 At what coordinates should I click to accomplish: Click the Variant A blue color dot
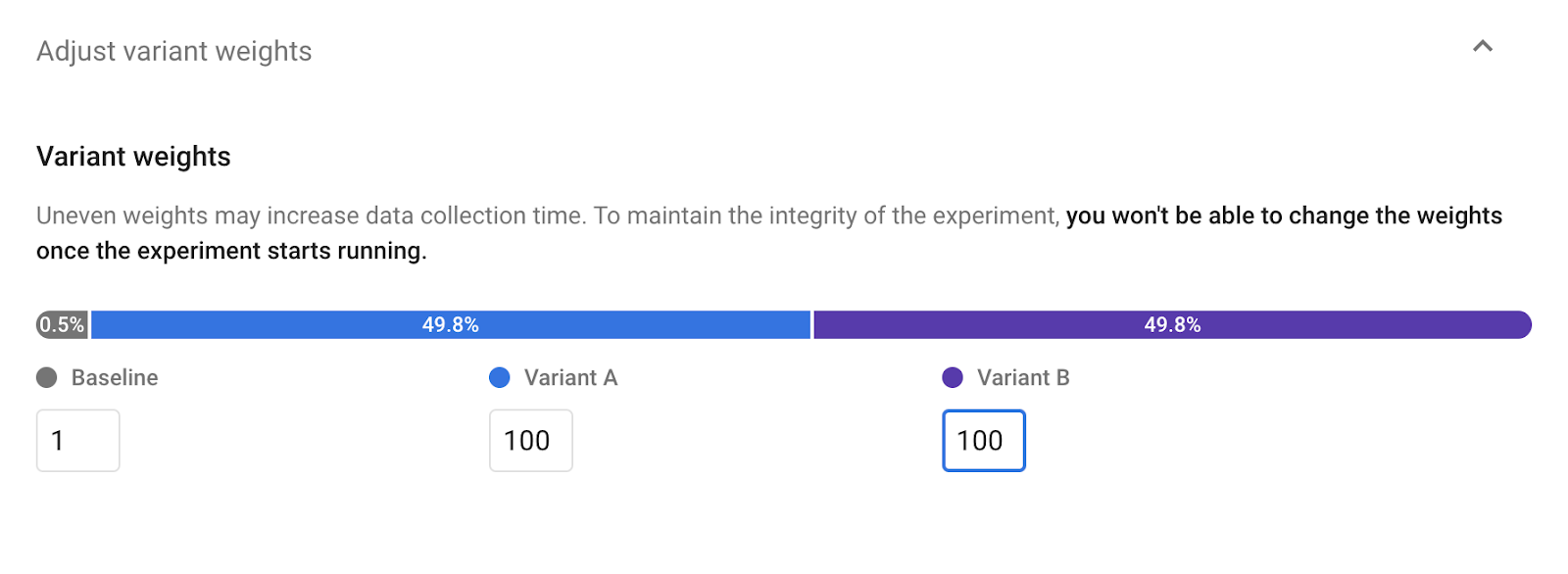tap(500, 376)
